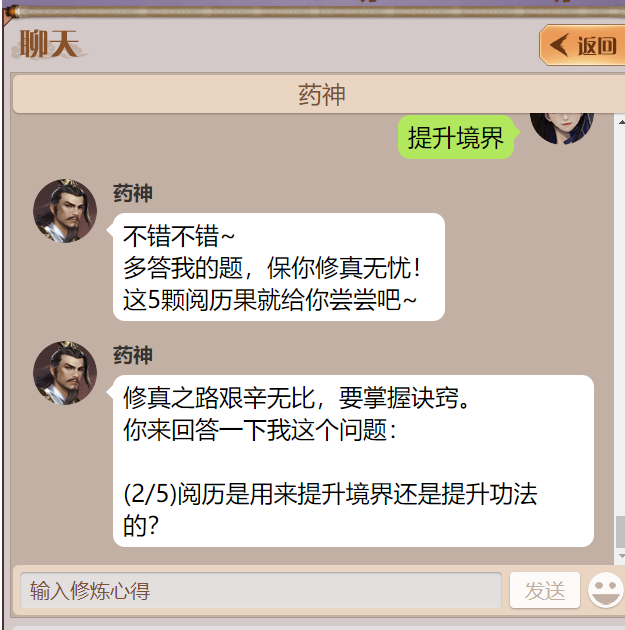Click the upper 药神 avatar portrait
The height and width of the screenshot is (630, 625).
(x=65, y=211)
